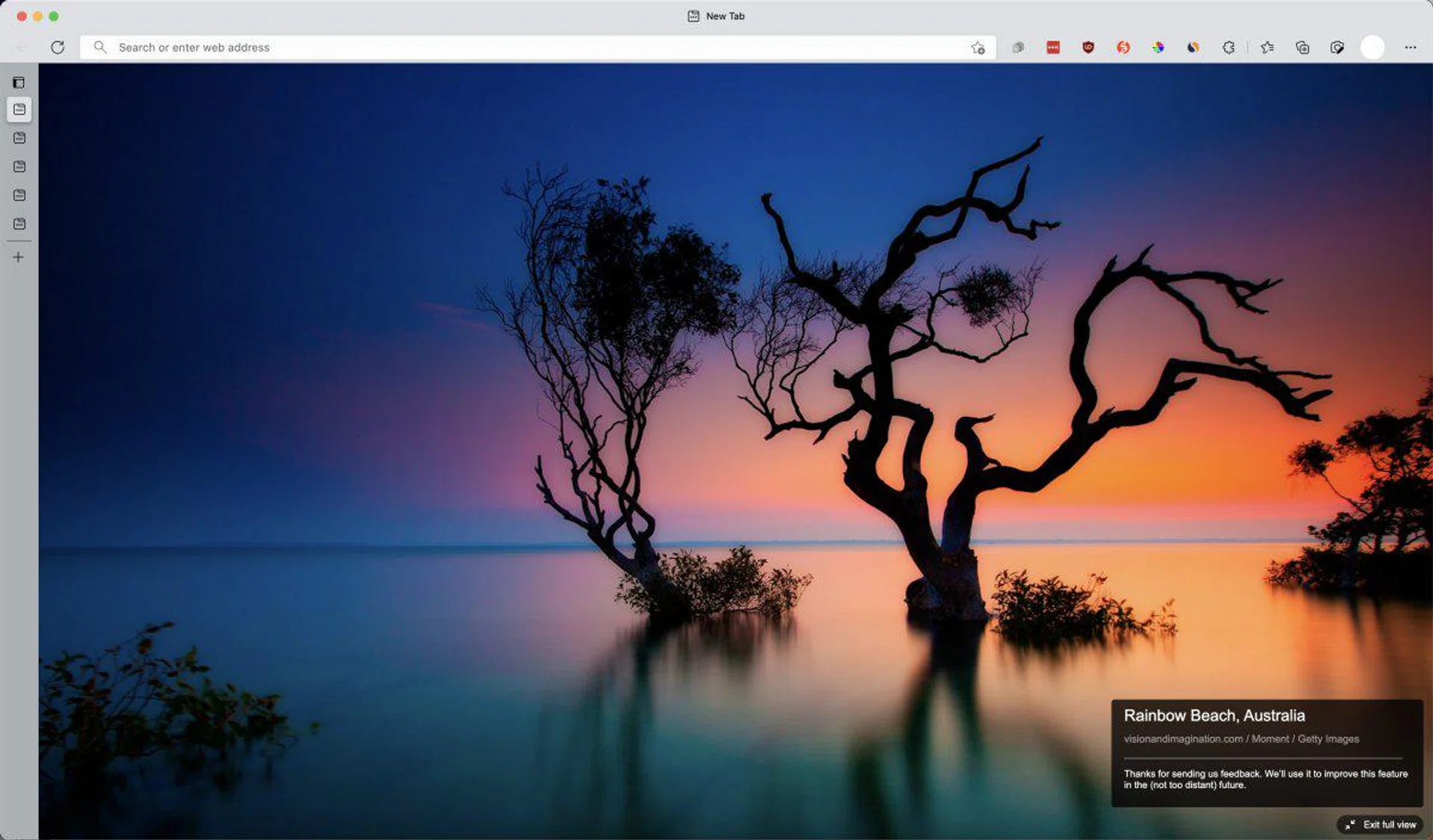This screenshot has height=840, width=1433.
Task: Open Browser essentials heart icon
Action: [1337, 47]
